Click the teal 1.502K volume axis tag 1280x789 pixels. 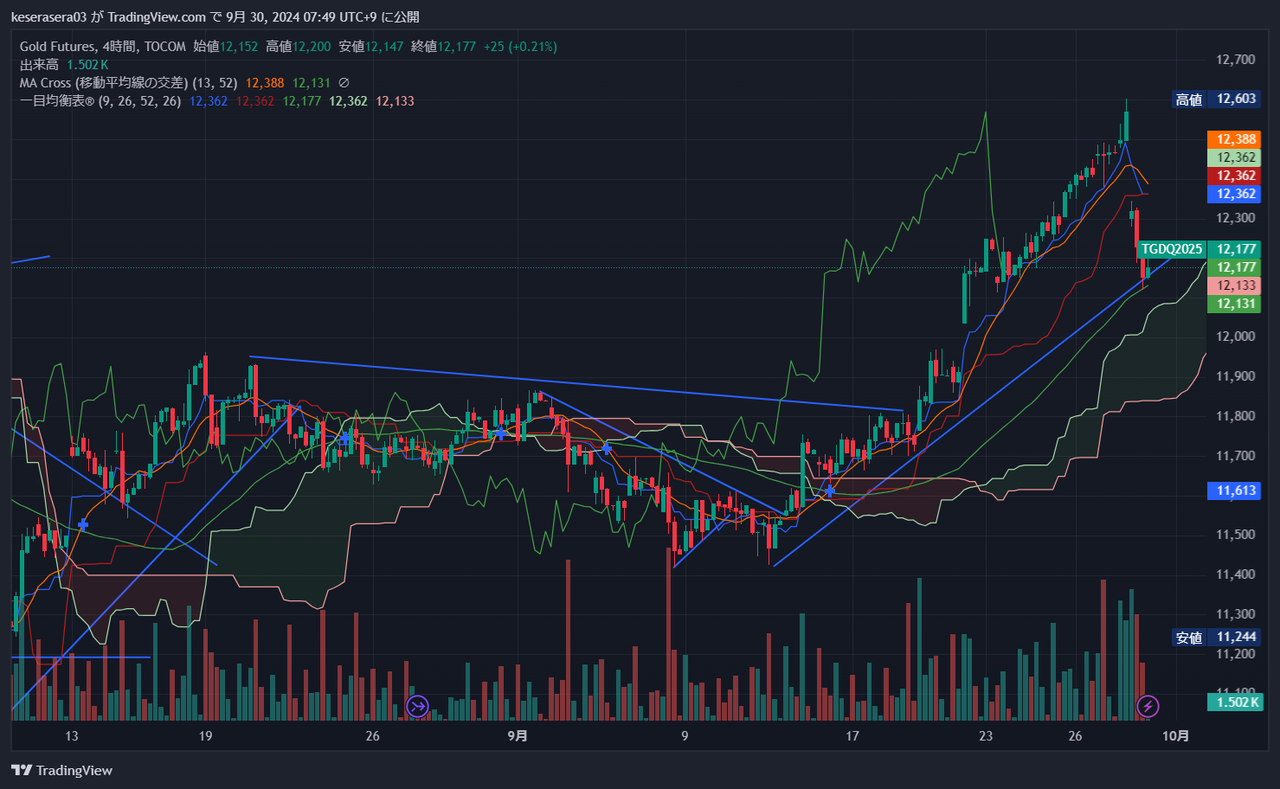(x=1234, y=702)
